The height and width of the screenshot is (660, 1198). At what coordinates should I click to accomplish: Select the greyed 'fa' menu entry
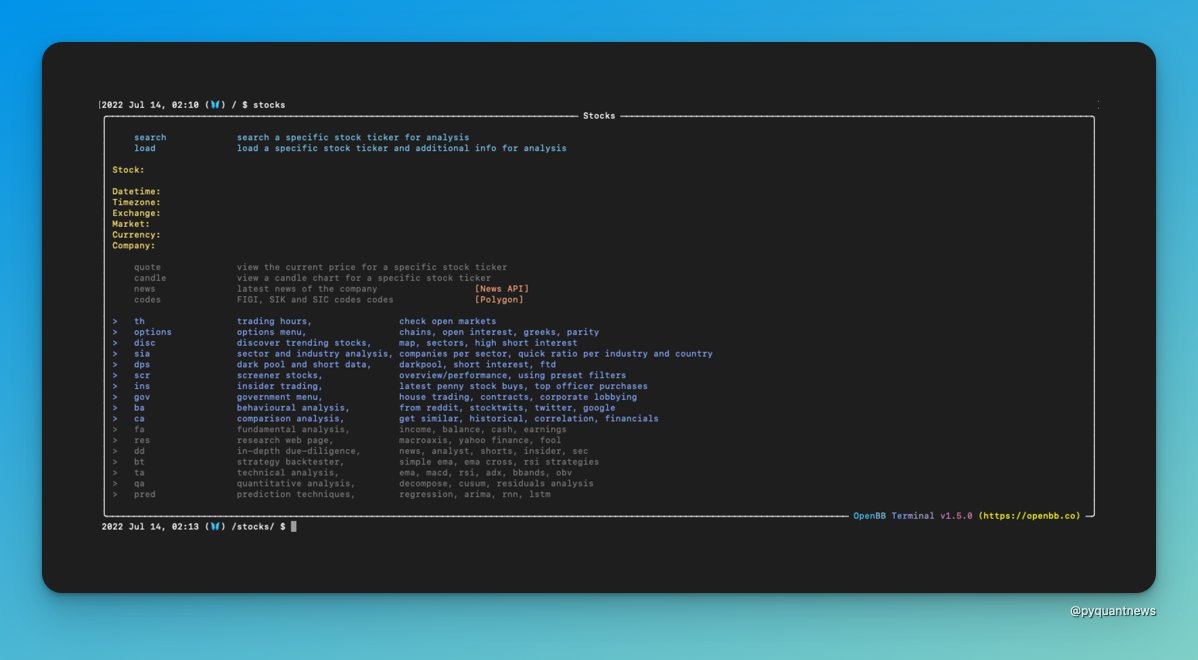click(x=139, y=429)
